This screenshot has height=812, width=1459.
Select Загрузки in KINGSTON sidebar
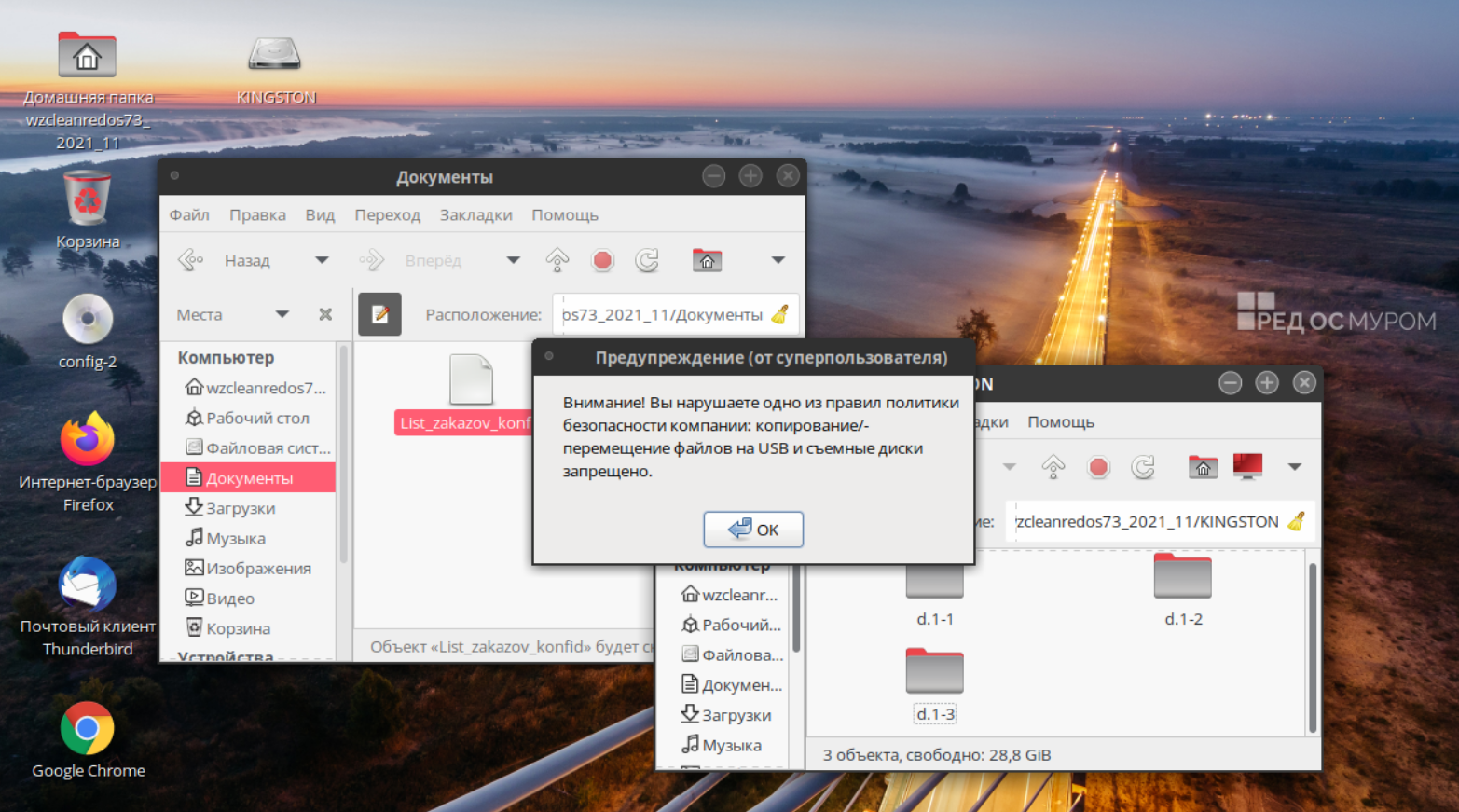coord(726,715)
